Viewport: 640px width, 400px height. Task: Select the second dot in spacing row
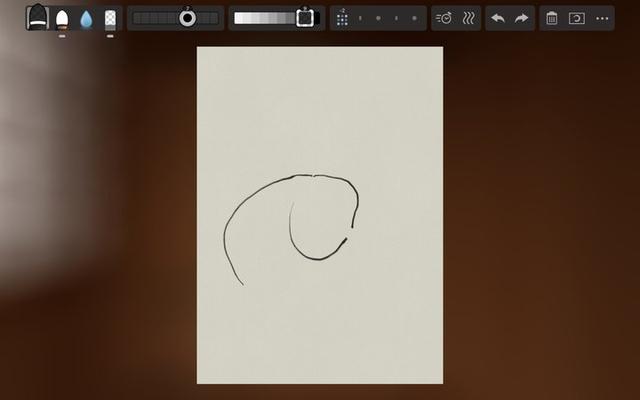click(378, 18)
